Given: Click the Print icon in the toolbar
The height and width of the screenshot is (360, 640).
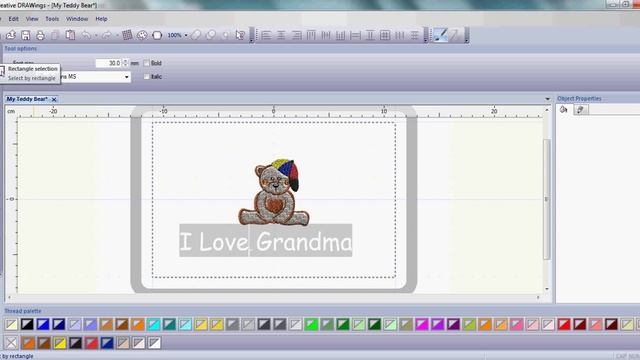Looking at the screenshot, I should tap(40, 36).
